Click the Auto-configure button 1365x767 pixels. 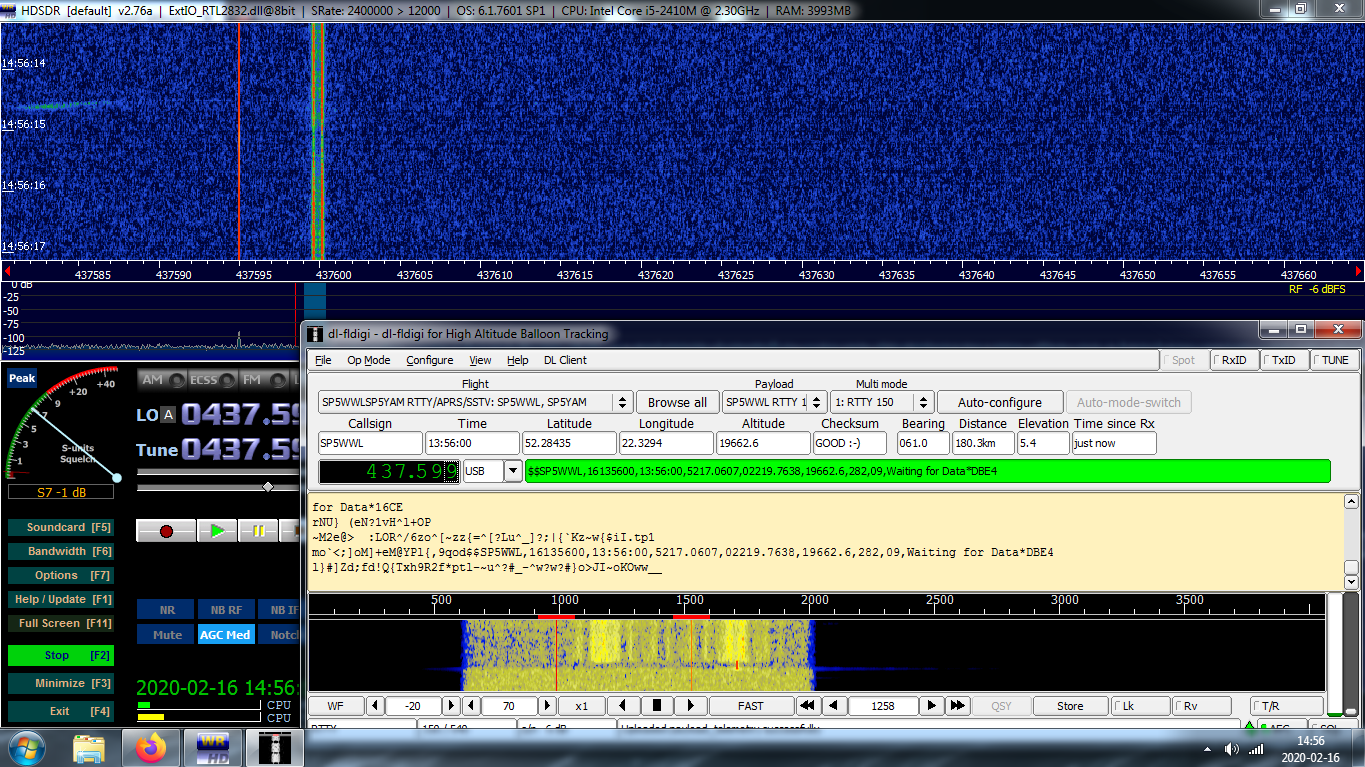coord(999,402)
